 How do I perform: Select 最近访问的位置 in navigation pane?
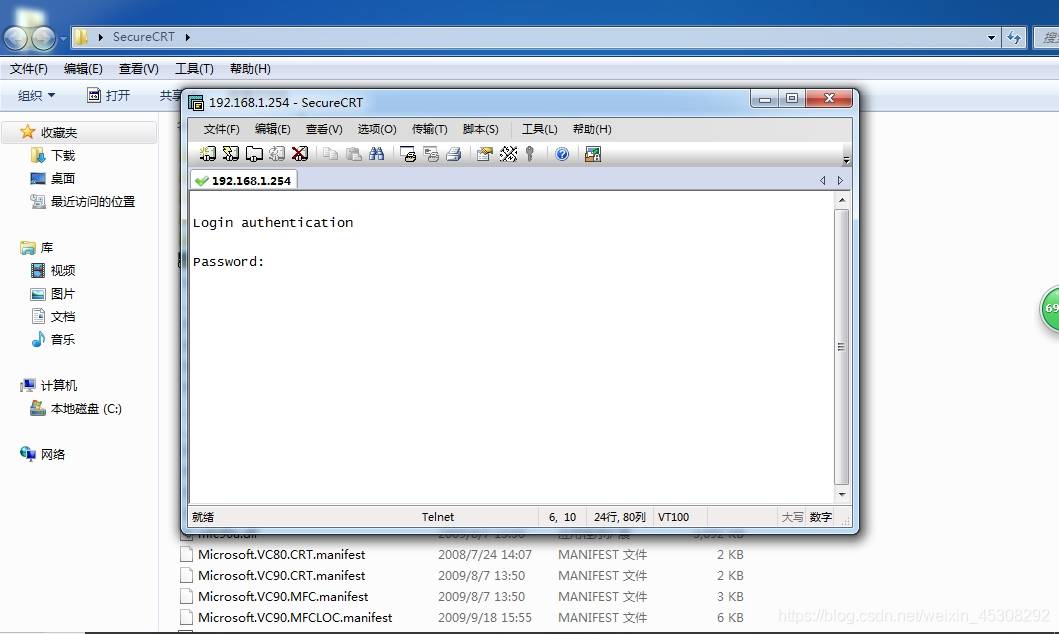93,201
